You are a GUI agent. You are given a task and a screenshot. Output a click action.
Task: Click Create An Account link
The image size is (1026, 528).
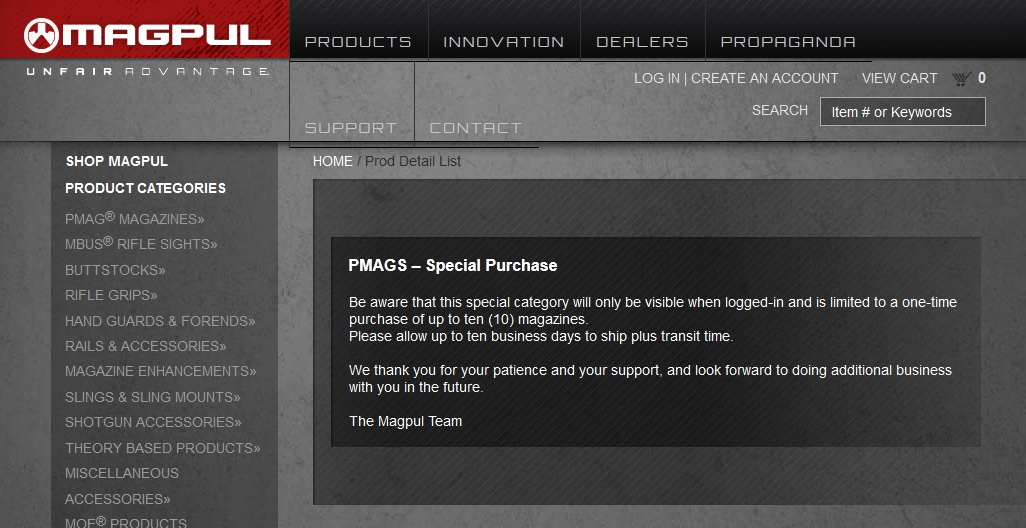[x=764, y=79]
